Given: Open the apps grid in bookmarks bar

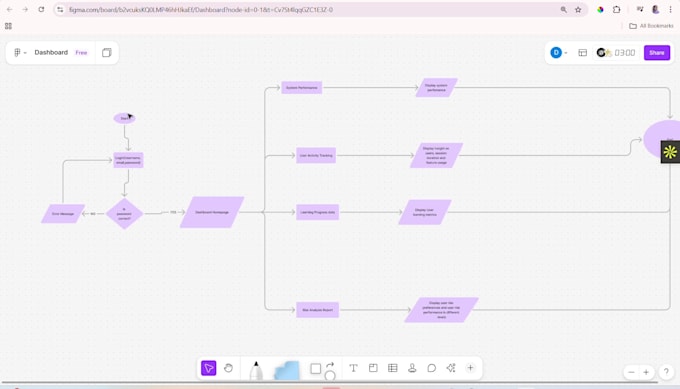Looking at the screenshot, I should 8,26.
